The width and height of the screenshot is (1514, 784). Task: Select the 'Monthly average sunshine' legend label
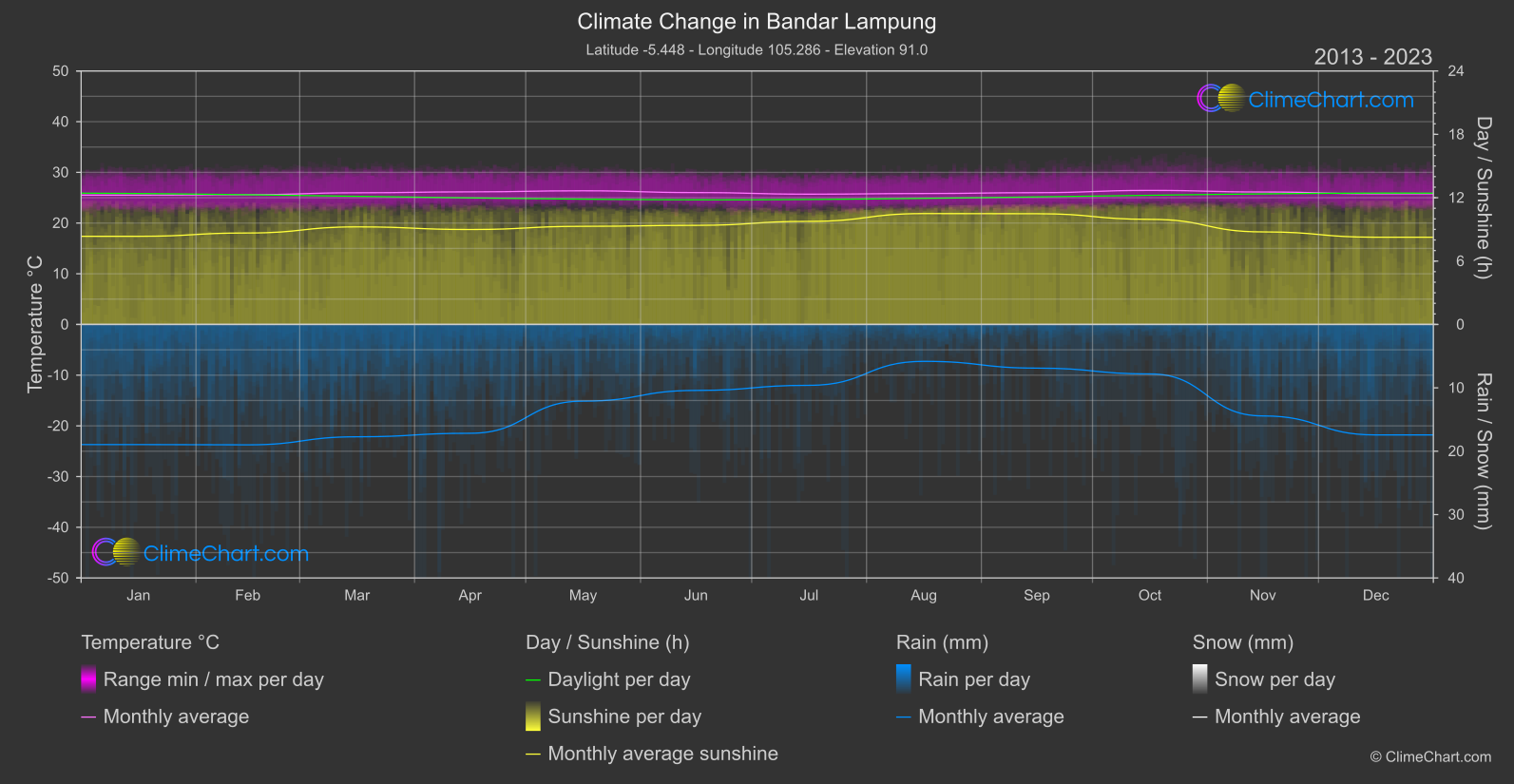(x=663, y=754)
